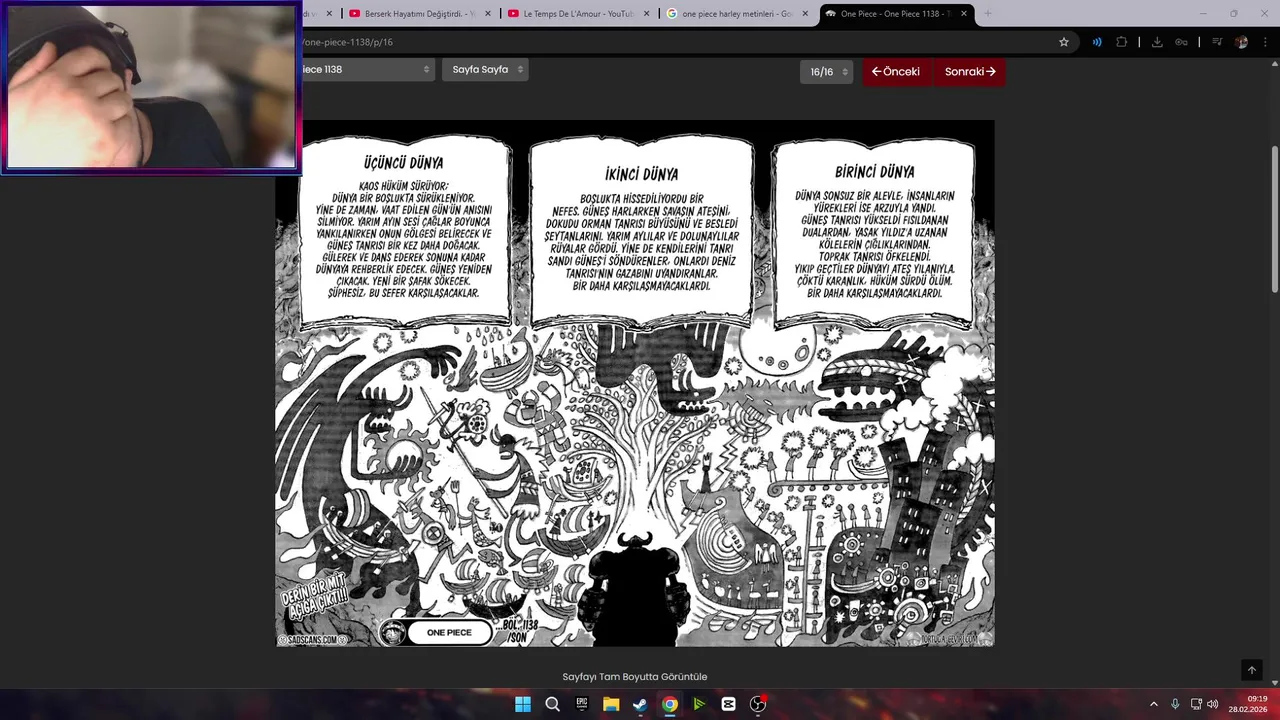
Task: Open the 16/16 page selector dropdown
Action: pyautogui.click(x=827, y=72)
